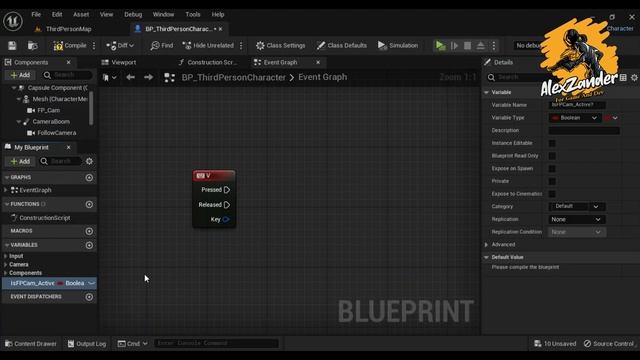Viewport: 640px width, 360px height.
Task: Navigate forward in graph history
Action: tap(149, 77)
